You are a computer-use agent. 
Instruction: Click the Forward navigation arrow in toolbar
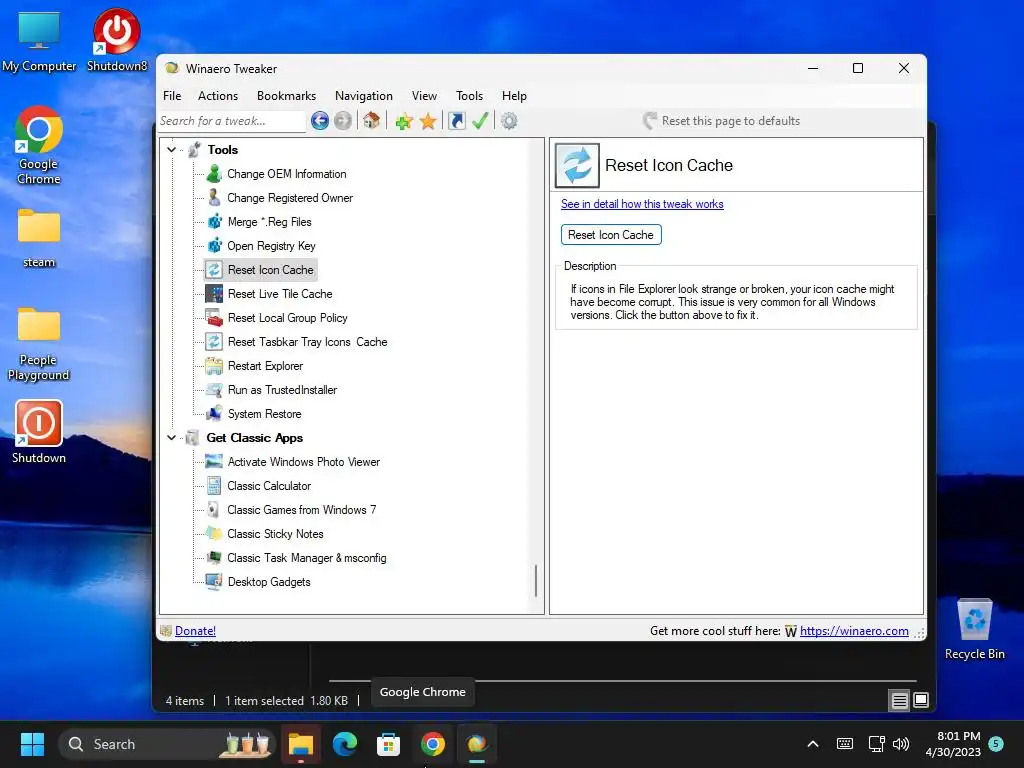coord(343,121)
